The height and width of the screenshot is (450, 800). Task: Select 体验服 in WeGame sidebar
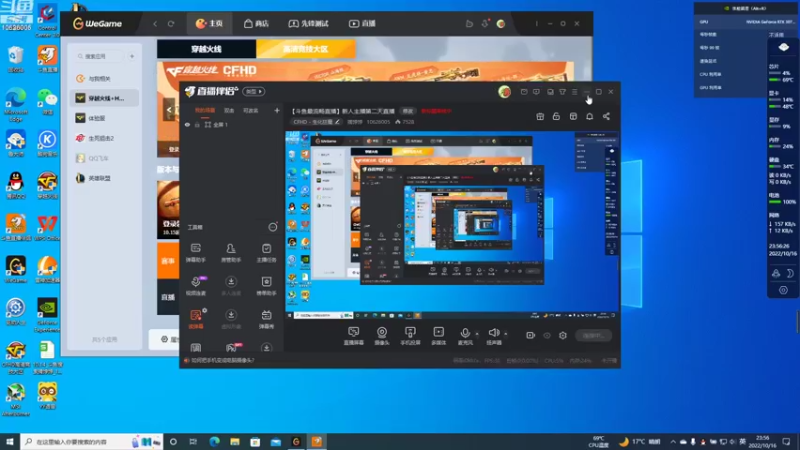[105, 118]
